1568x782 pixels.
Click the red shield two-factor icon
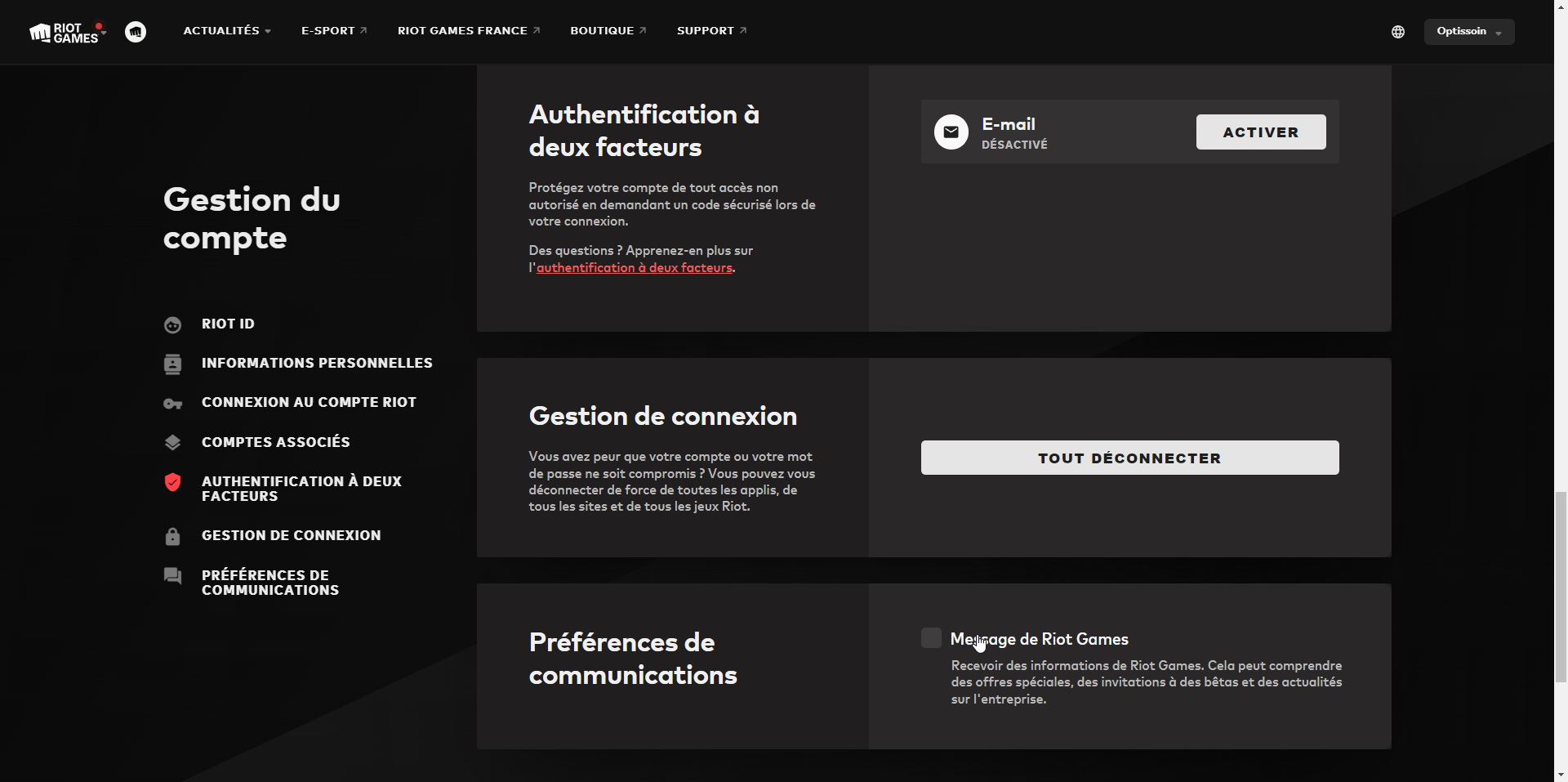coord(172,482)
